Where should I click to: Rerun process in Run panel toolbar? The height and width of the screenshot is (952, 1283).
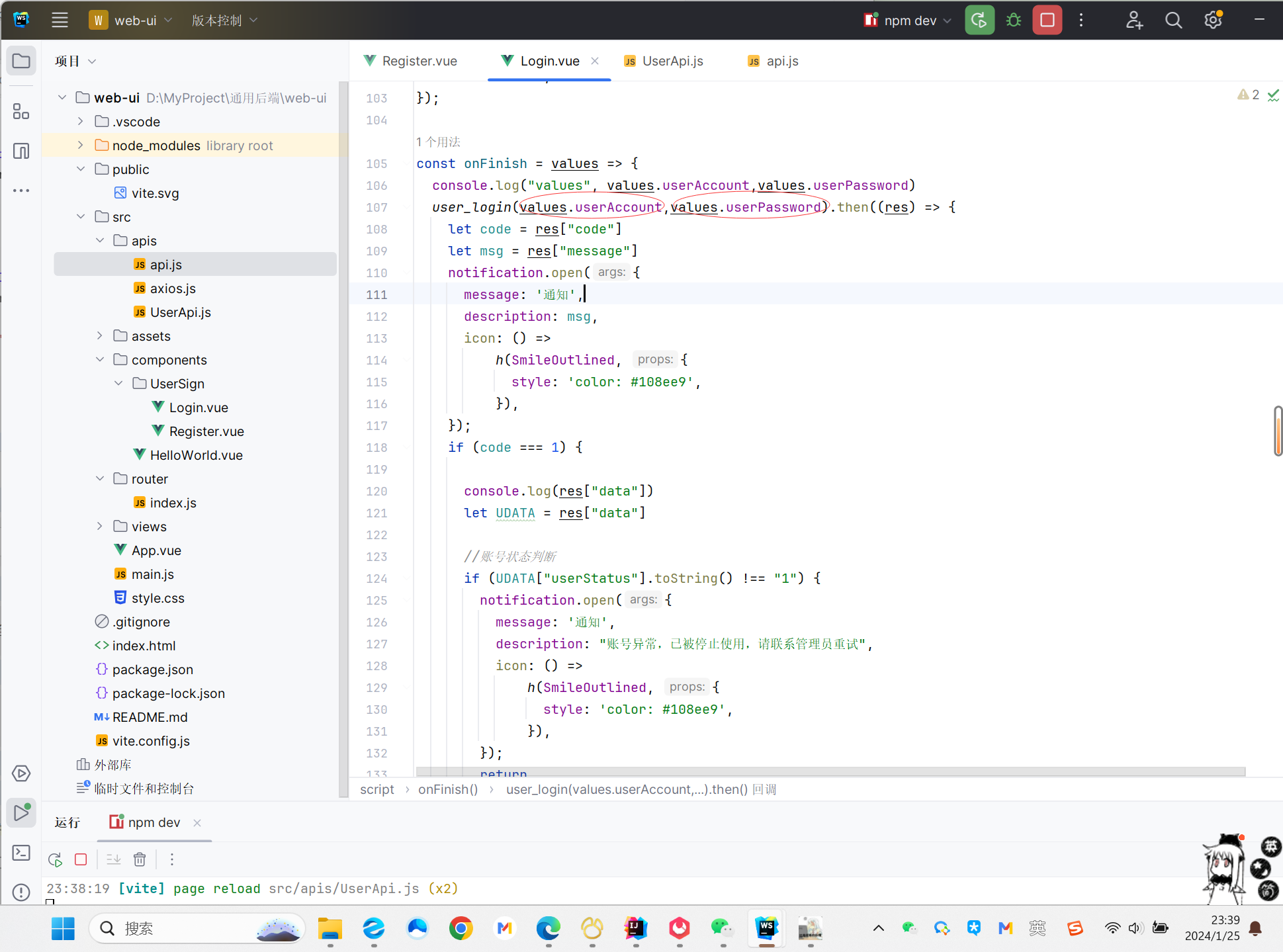[x=55, y=859]
